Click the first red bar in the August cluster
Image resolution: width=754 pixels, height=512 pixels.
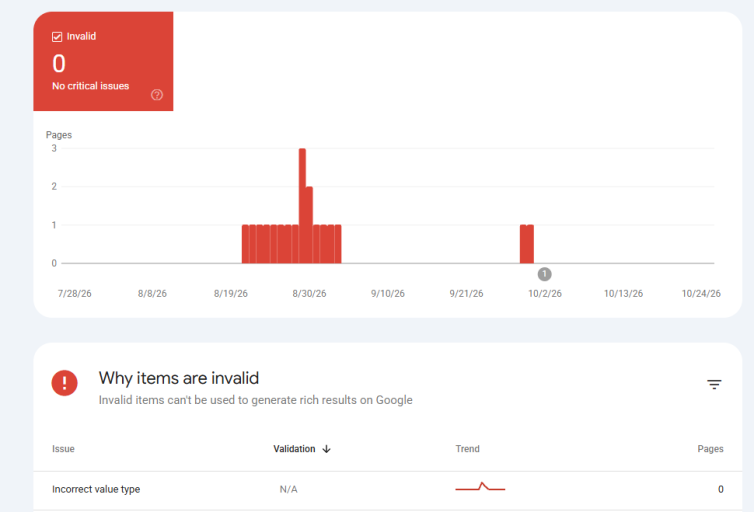245,244
